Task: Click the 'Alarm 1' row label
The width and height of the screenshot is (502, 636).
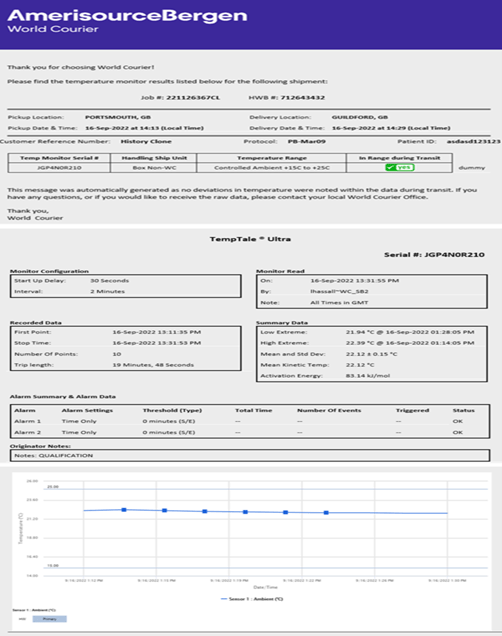Action: coord(28,421)
